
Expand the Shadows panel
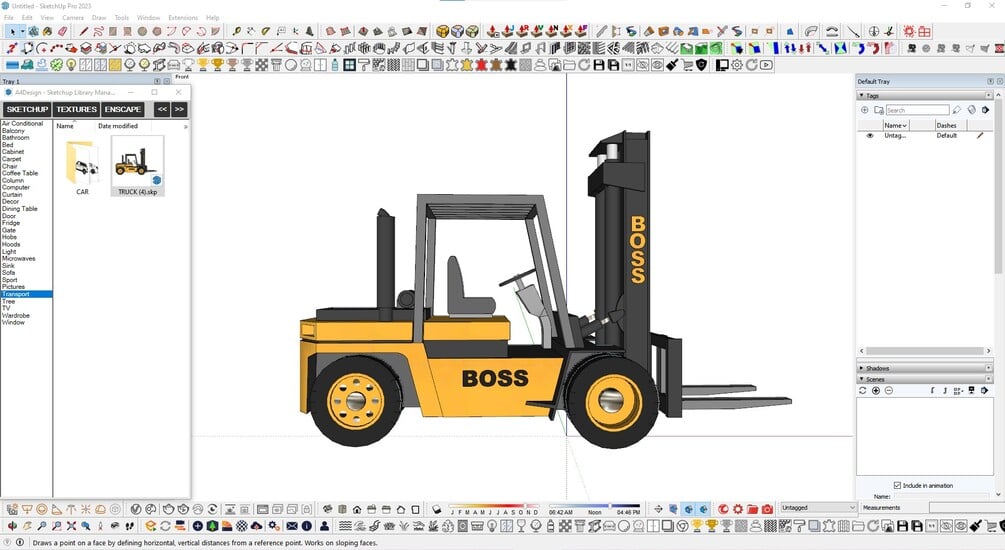coord(861,369)
